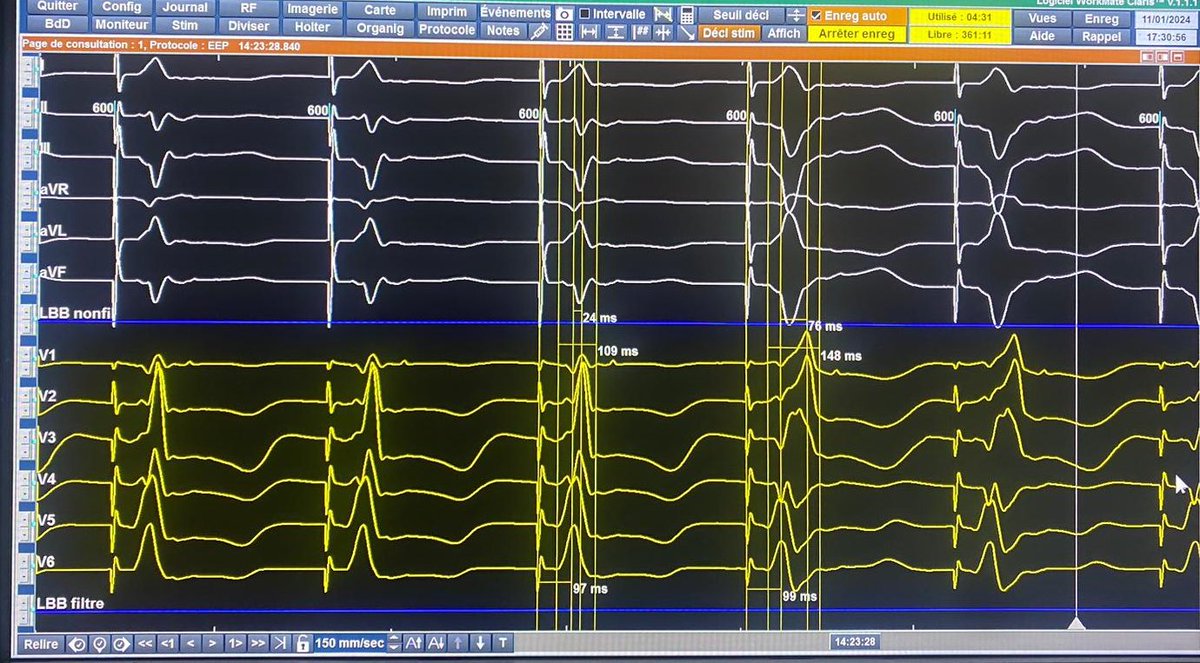Image resolution: width=1200 pixels, height=663 pixels.
Task: Fast forward with the >> button
Action: [258, 644]
